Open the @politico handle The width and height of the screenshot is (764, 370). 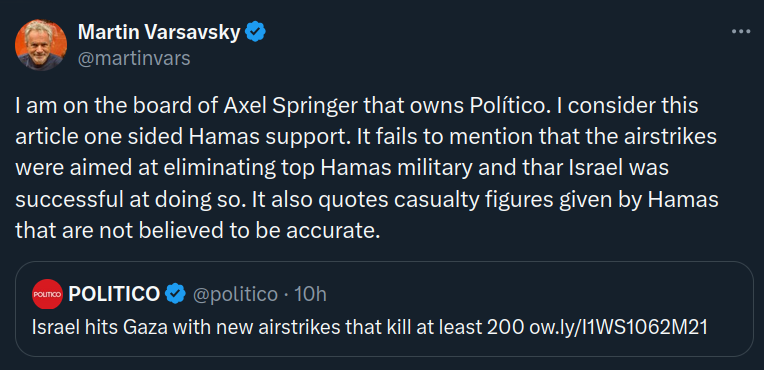[x=235, y=294]
